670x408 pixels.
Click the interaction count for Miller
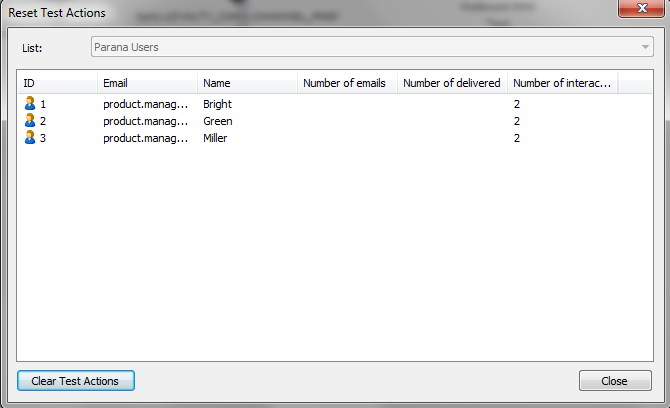pos(517,138)
